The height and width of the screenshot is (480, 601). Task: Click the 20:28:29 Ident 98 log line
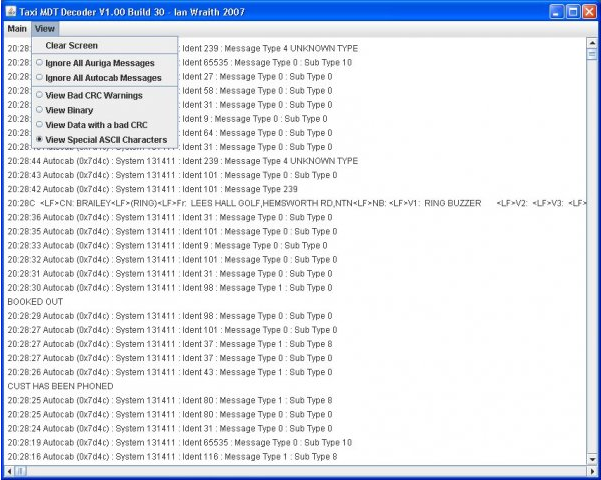tap(170, 316)
